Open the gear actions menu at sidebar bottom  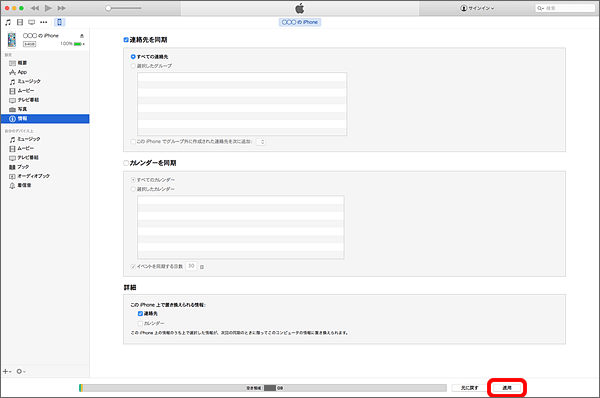click(x=21, y=371)
